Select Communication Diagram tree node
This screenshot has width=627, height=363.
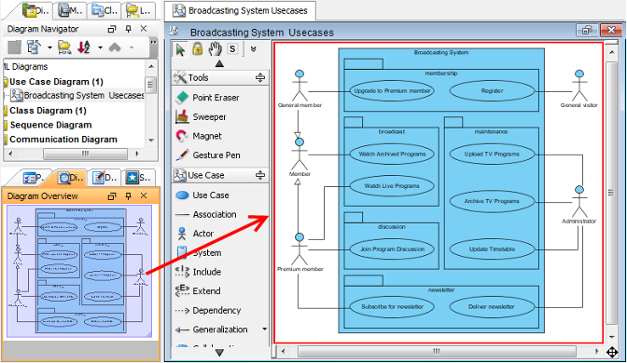tap(63, 139)
